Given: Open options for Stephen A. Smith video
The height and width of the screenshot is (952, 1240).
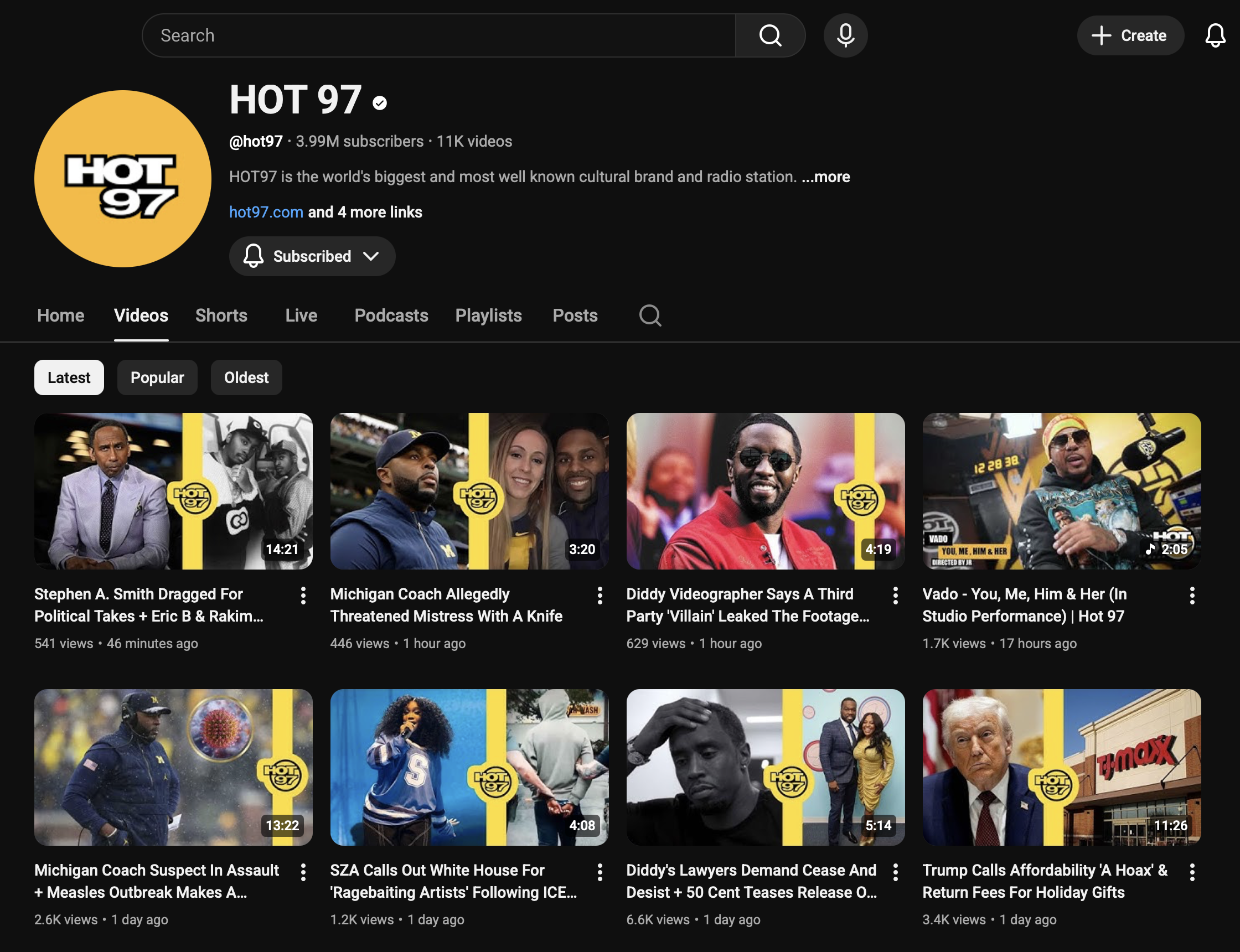Looking at the screenshot, I should tap(303, 596).
